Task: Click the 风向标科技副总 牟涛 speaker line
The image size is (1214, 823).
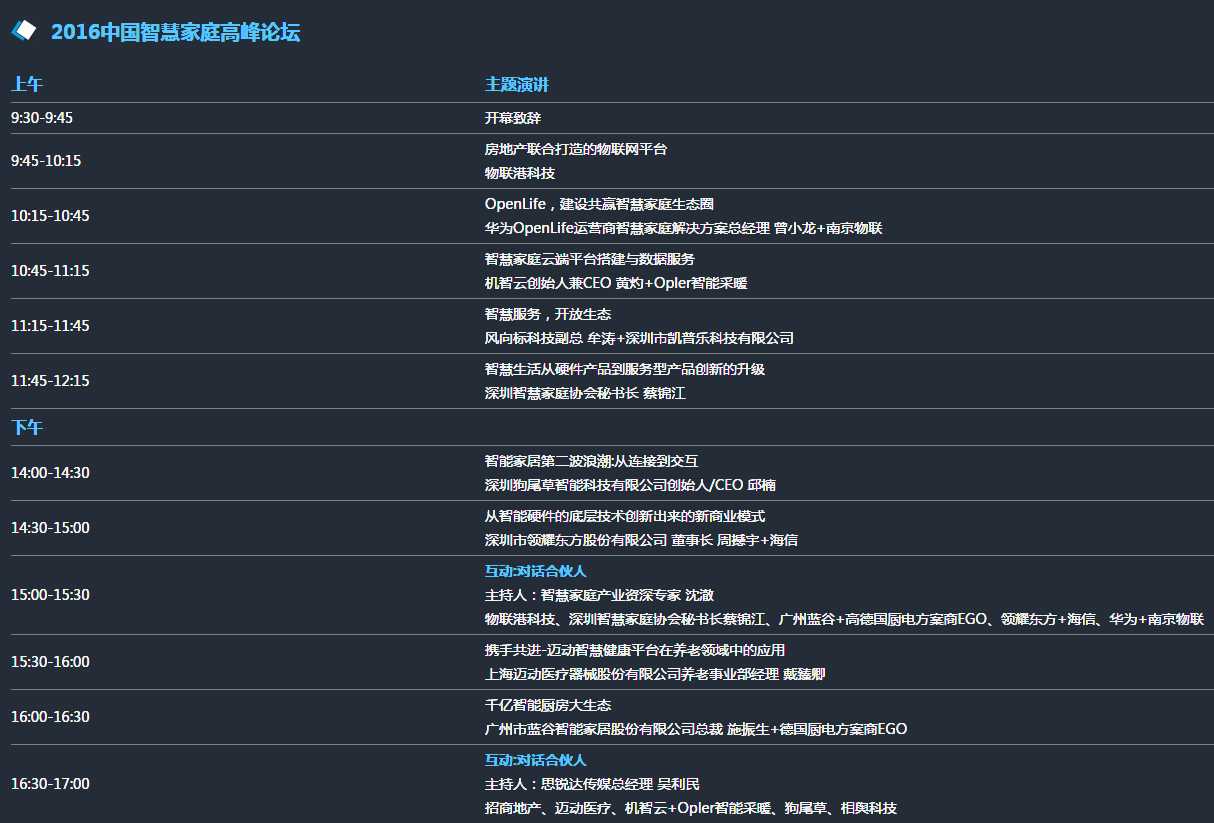Action: click(x=639, y=338)
